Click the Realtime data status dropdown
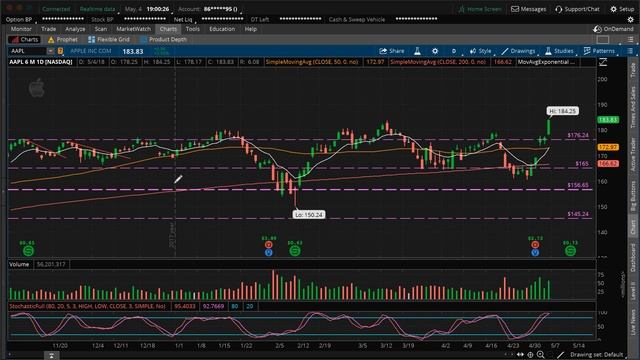 pyautogui.click(x=98, y=9)
